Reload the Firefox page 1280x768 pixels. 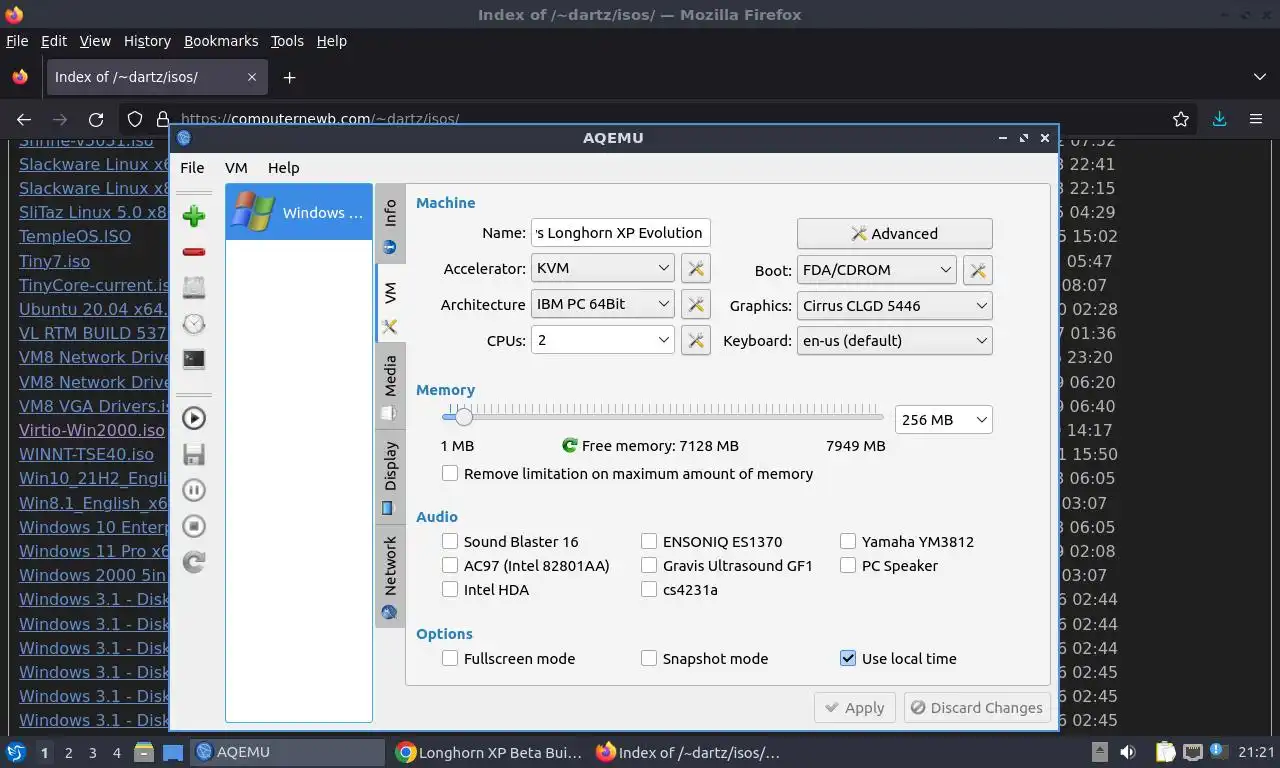[96, 119]
